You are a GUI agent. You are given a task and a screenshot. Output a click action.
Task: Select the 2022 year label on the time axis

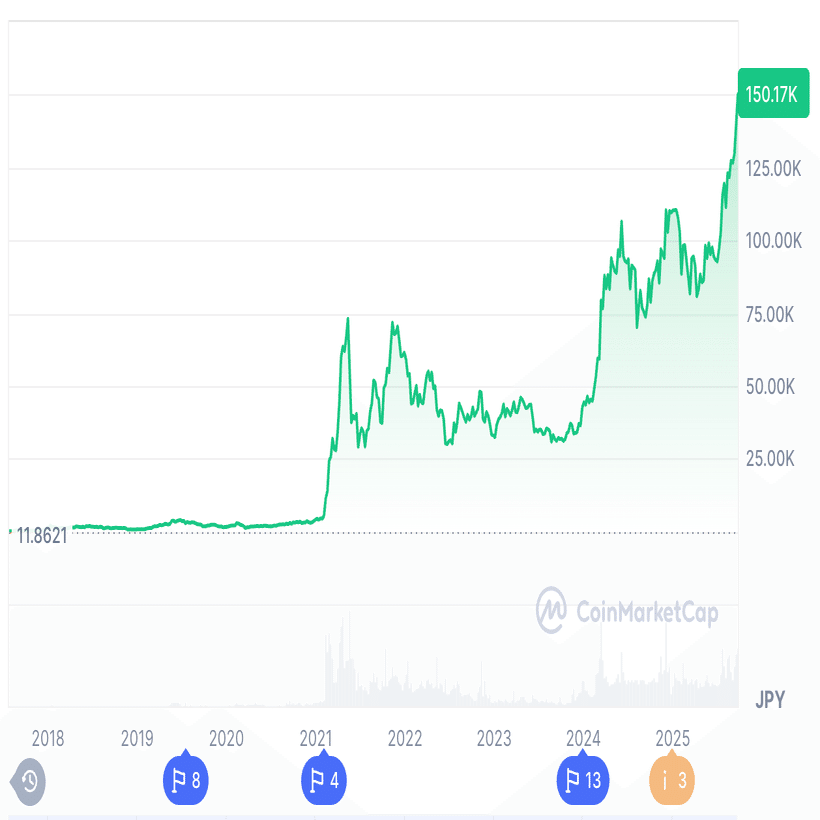pyautogui.click(x=405, y=739)
